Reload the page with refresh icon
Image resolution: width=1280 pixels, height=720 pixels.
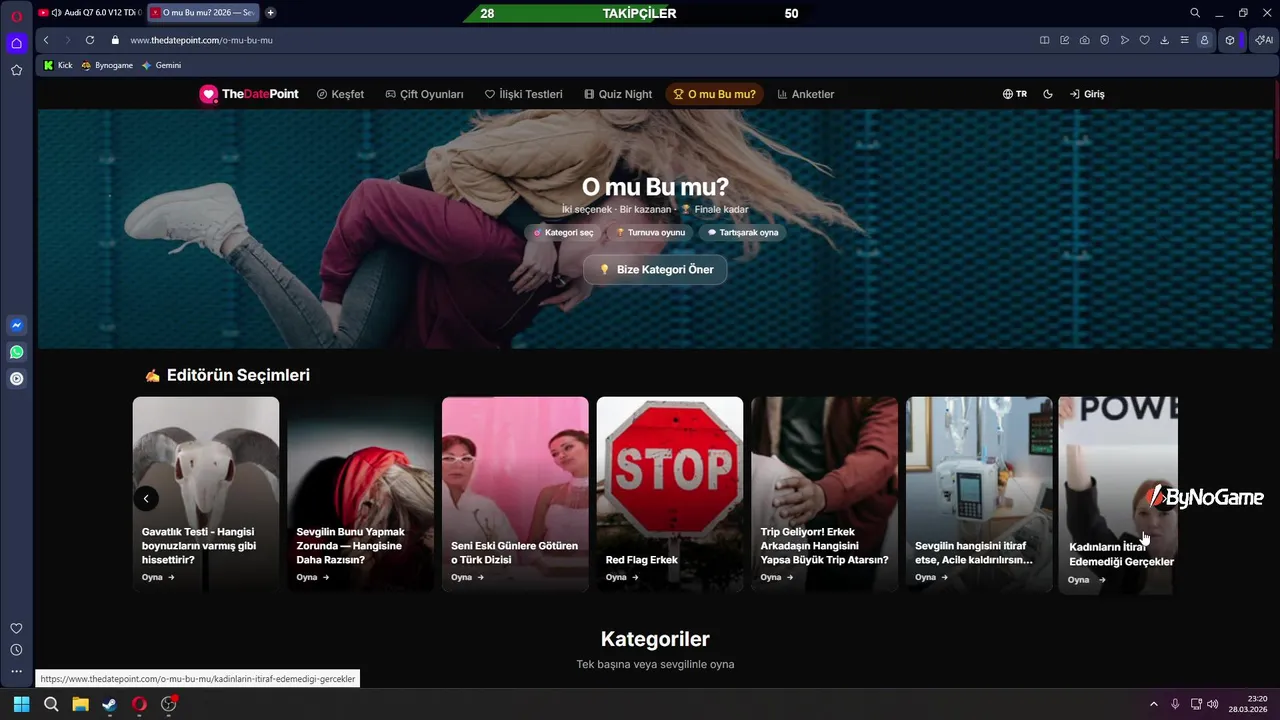tap(90, 40)
